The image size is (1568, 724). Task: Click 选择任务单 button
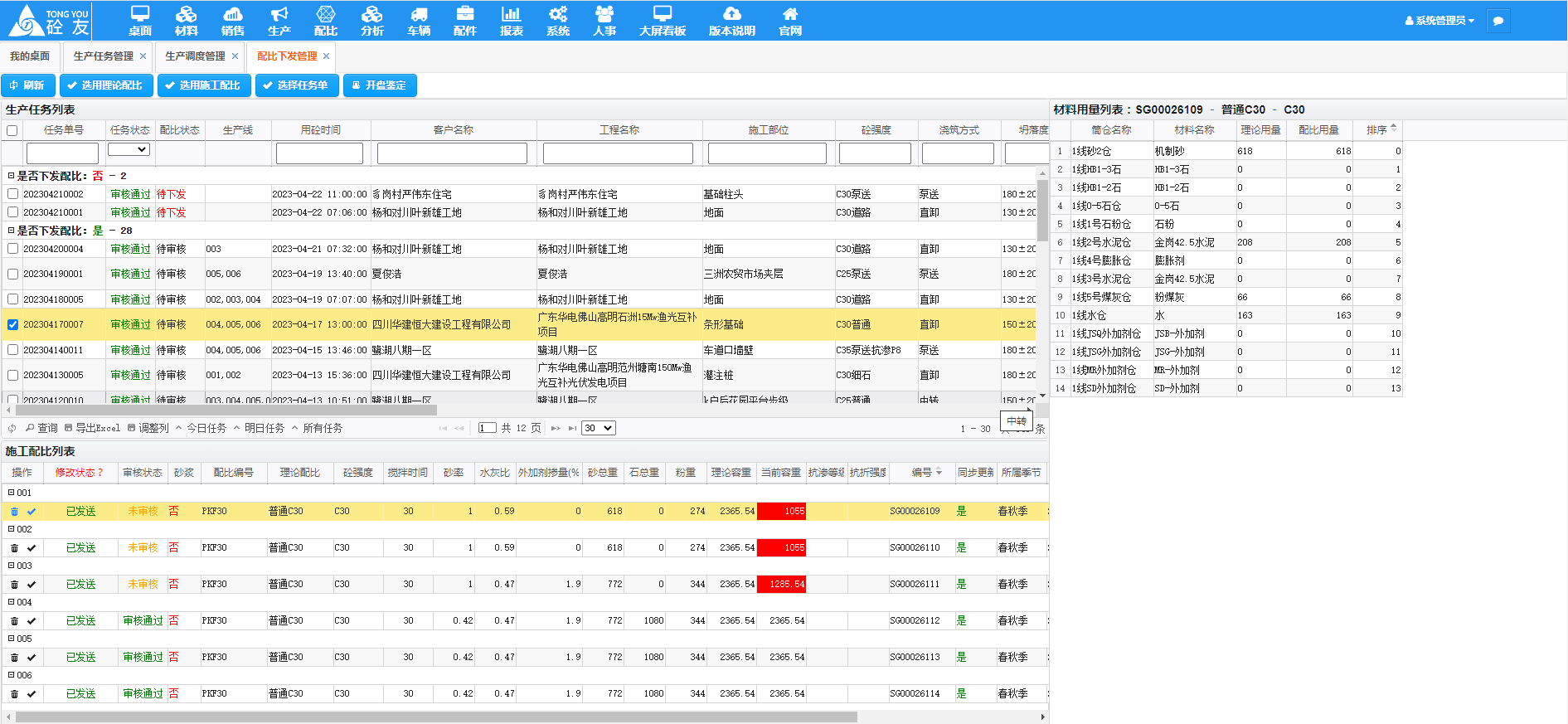coord(297,85)
